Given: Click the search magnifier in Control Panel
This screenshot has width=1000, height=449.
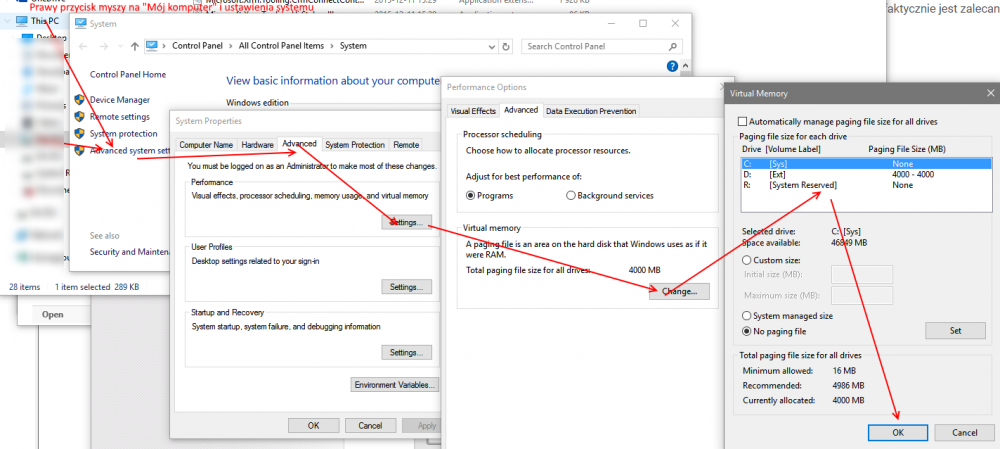Looking at the screenshot, I should [672, 46].
